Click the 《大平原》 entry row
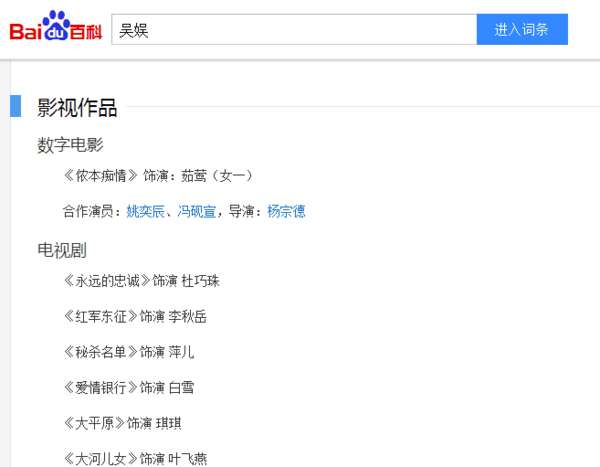This screenshot has width=600, height=467. click(122, 423)
